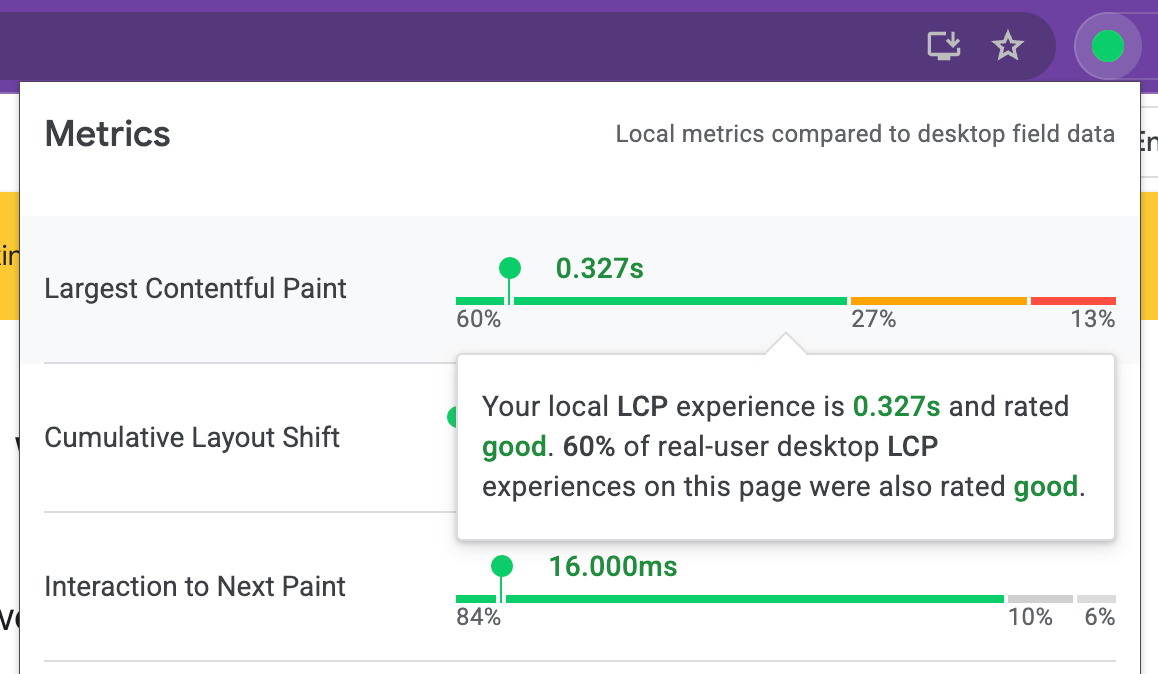1158x674 pixels.
Task: Click the desktop field data subtitle text
Action: pos(864,134)
